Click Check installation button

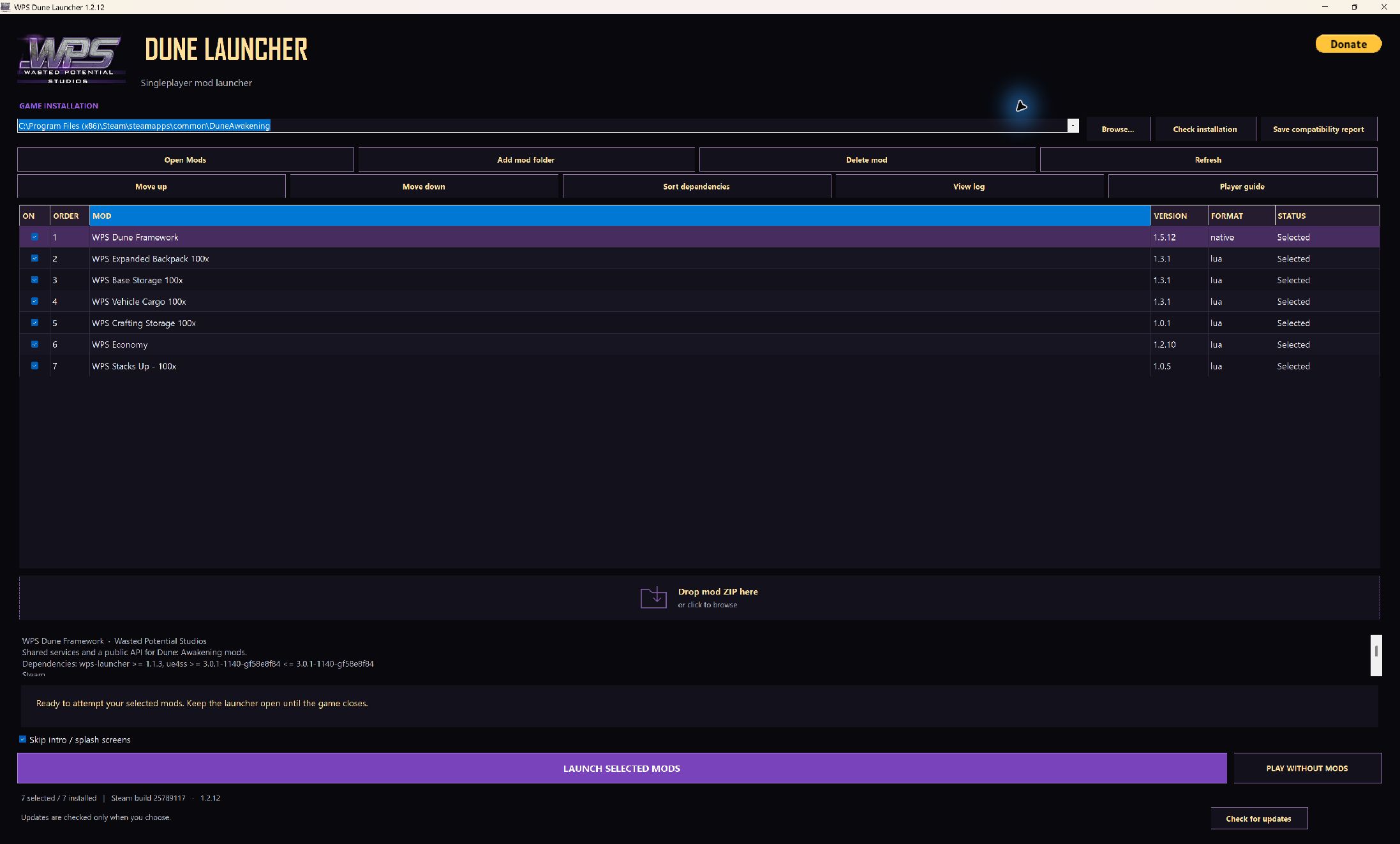coord(1205,129)
